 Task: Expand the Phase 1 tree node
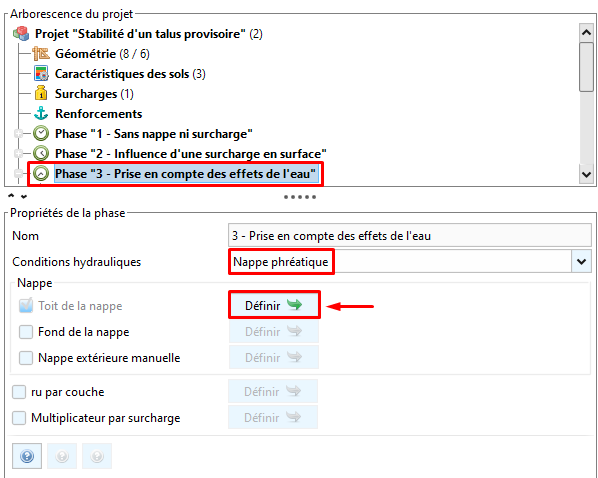tap(18, 134)
